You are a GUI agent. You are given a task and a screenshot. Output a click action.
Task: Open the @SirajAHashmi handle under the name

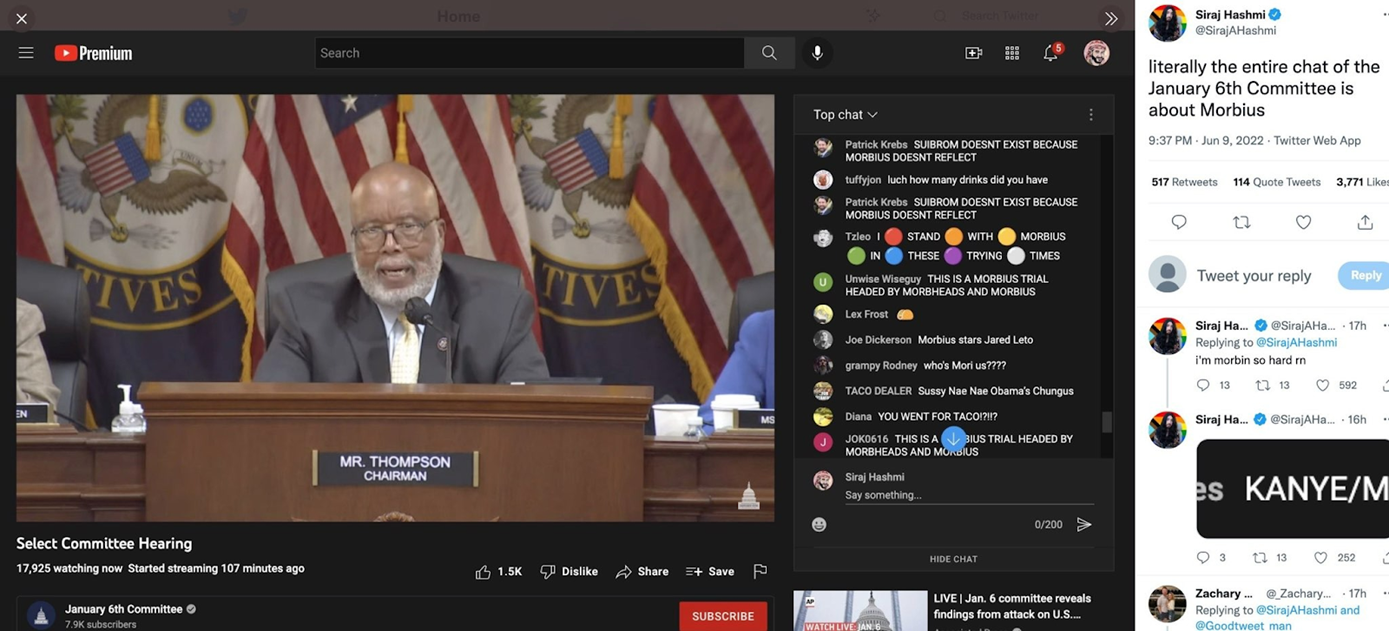pyautogui.click(x=1235, y=31)
